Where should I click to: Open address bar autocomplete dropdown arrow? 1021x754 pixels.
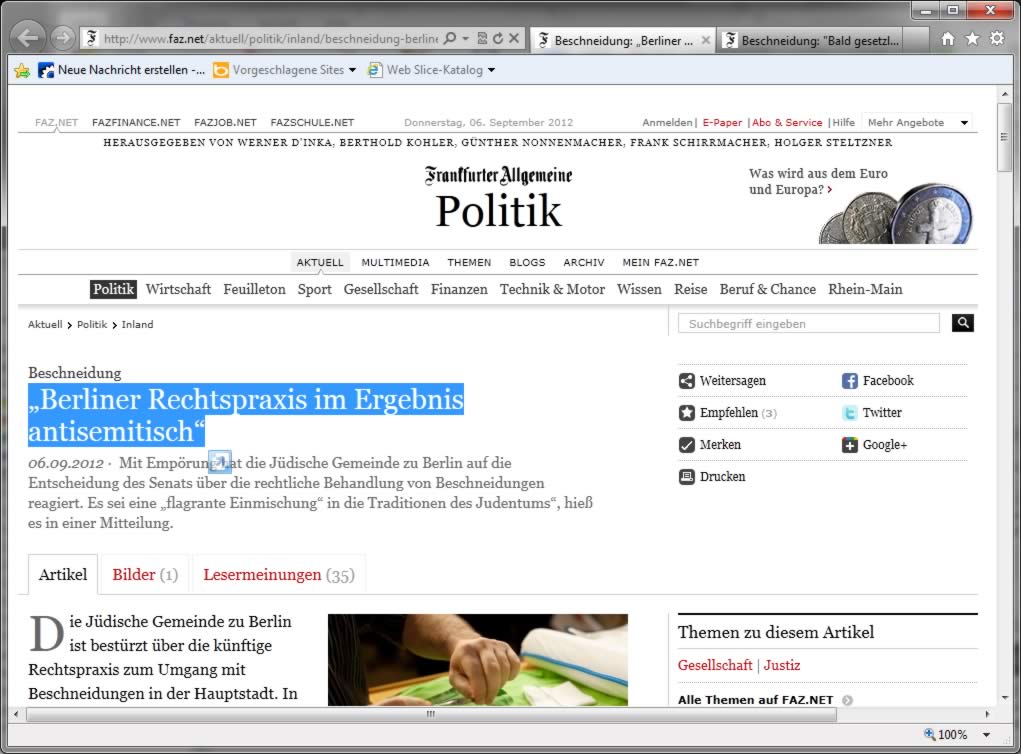point(466,38)
